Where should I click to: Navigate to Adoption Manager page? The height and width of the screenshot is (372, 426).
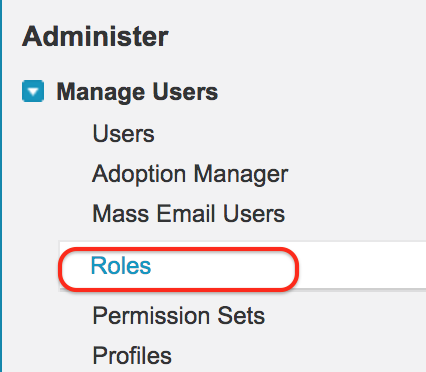coord(190,174)
